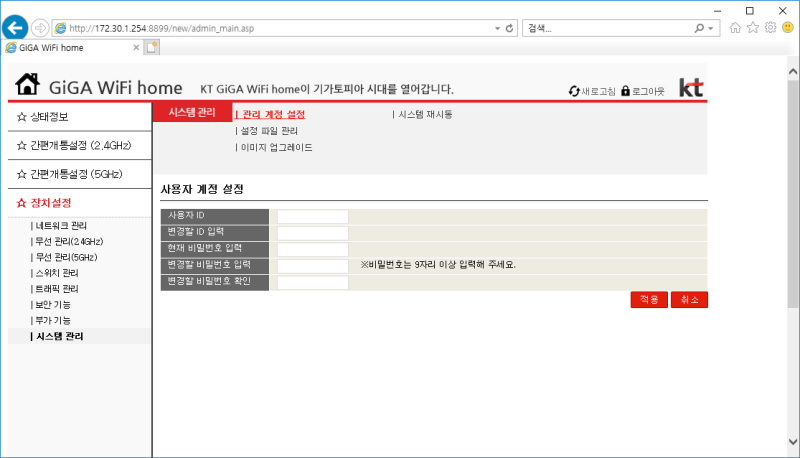Click the refresh icon in address bar
The height and width of the screenshot is (458, 800).
(x=509, y=29)
